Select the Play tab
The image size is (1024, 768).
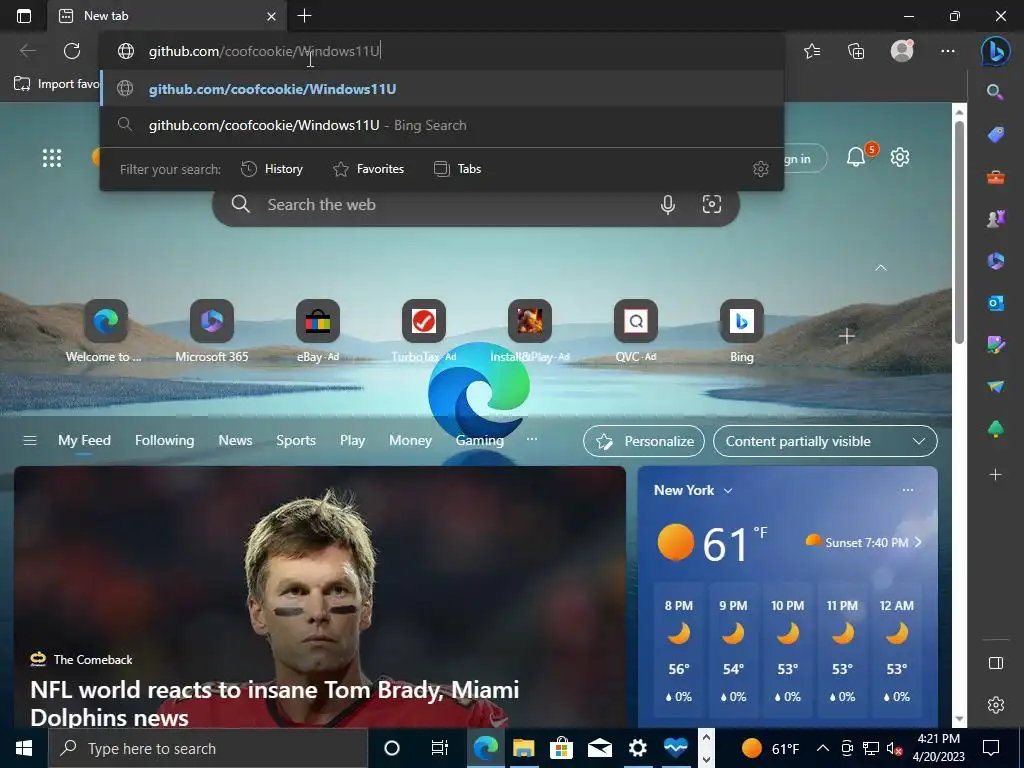tap(353, 441)
